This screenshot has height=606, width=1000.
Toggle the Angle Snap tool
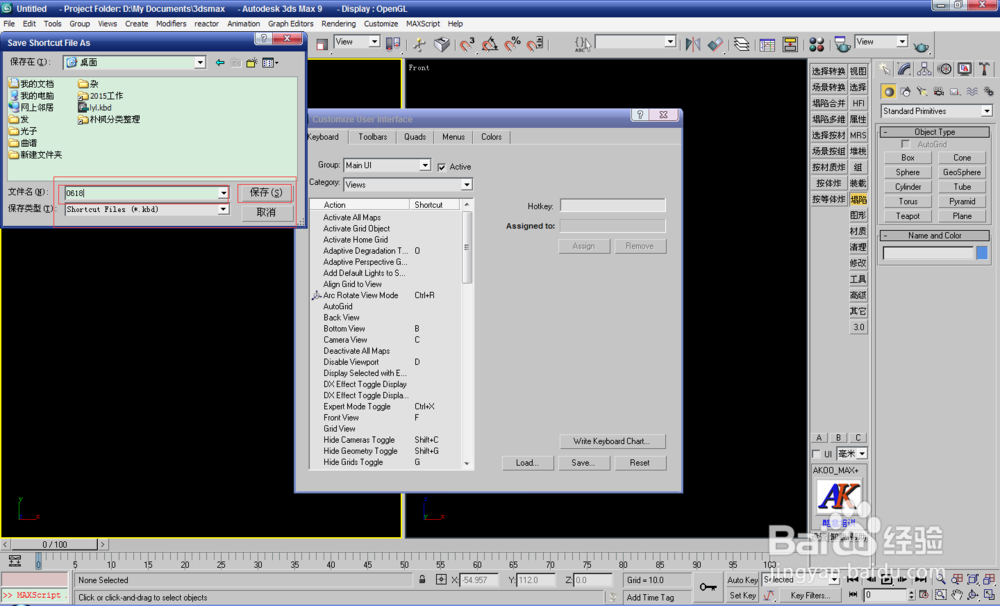click(490, 44)
